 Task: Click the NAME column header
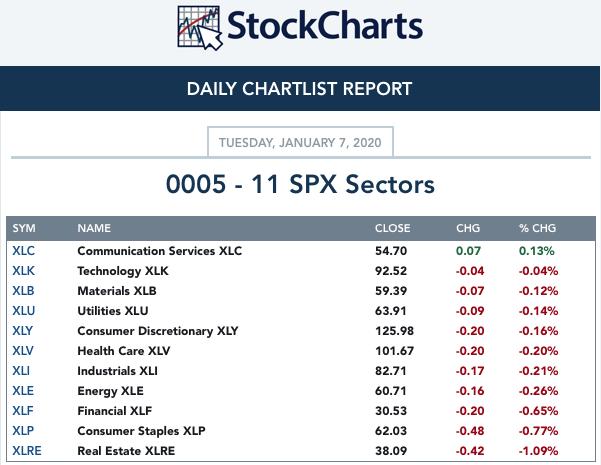tap(94, 229)
